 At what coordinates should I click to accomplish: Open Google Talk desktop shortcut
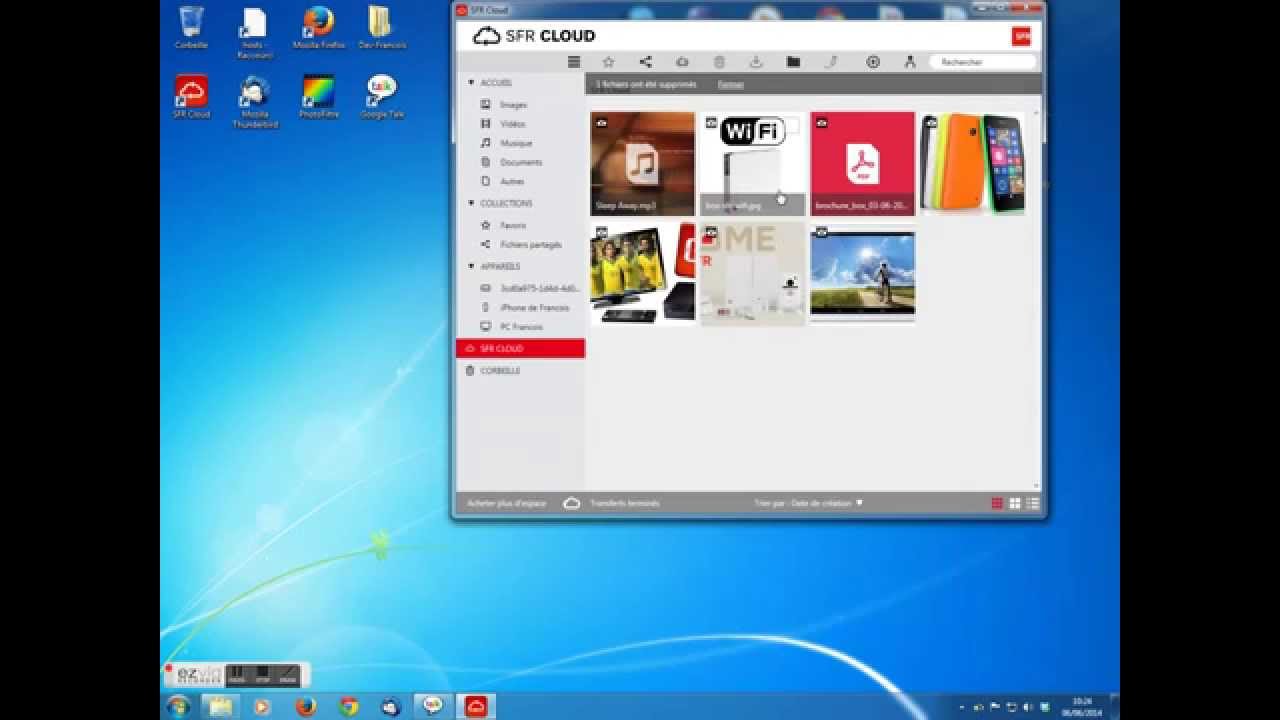click(x=382, y=97)
